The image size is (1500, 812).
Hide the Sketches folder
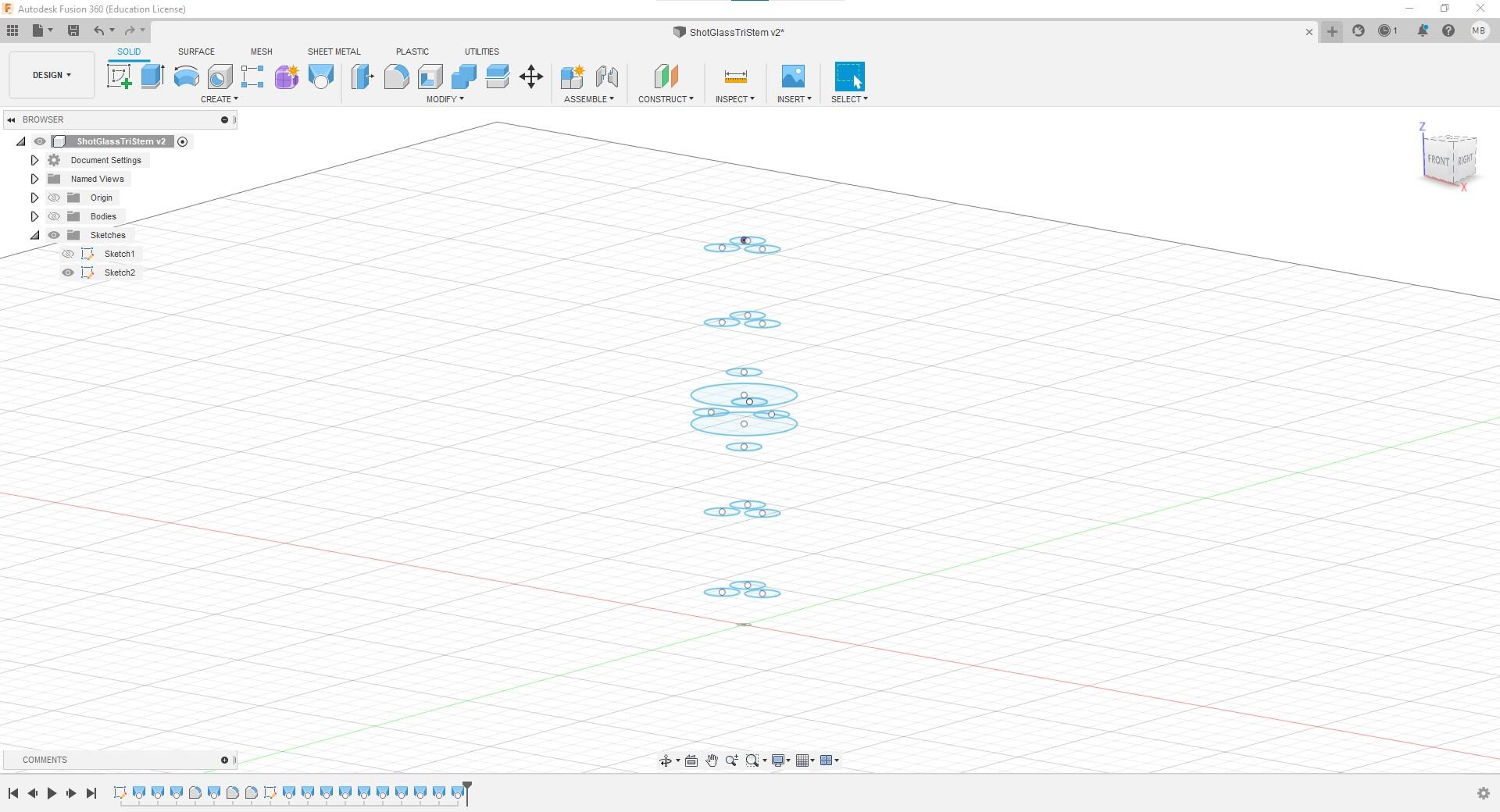(54, 235)
